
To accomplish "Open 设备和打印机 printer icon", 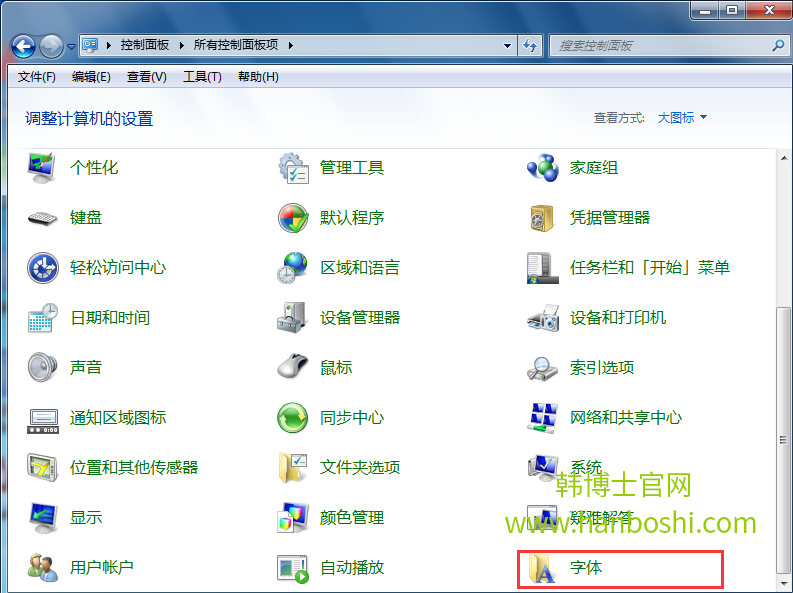I will 543,317.
